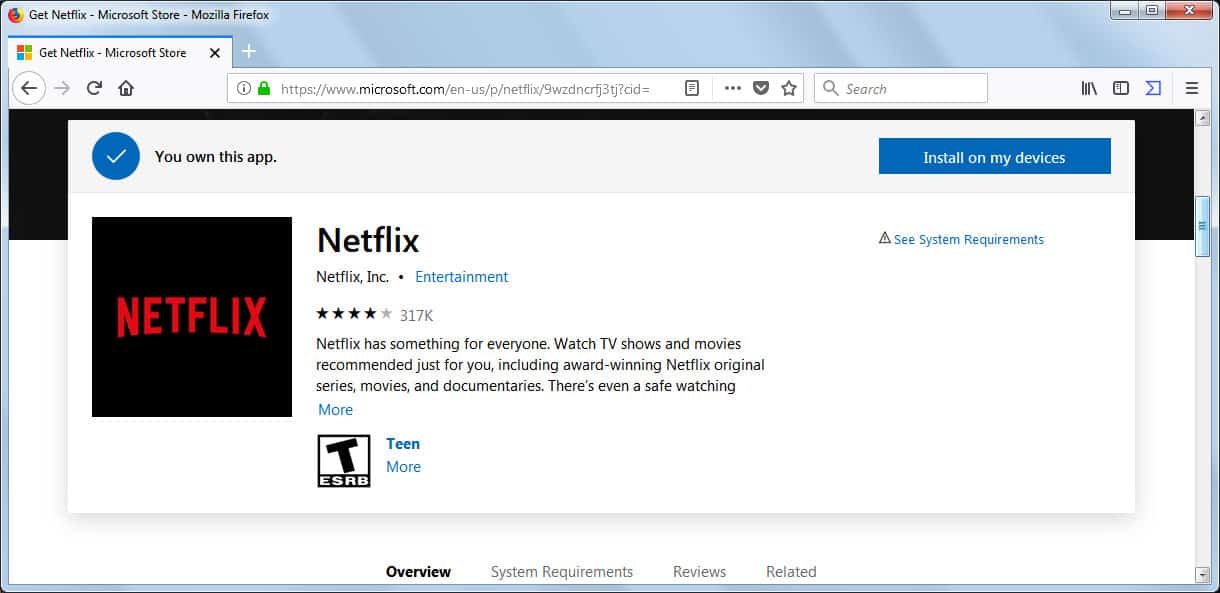Click the forward navigation arrow
Image resolution: width=1220 pixels, height=593 pixels.
[x=62, y=88]
